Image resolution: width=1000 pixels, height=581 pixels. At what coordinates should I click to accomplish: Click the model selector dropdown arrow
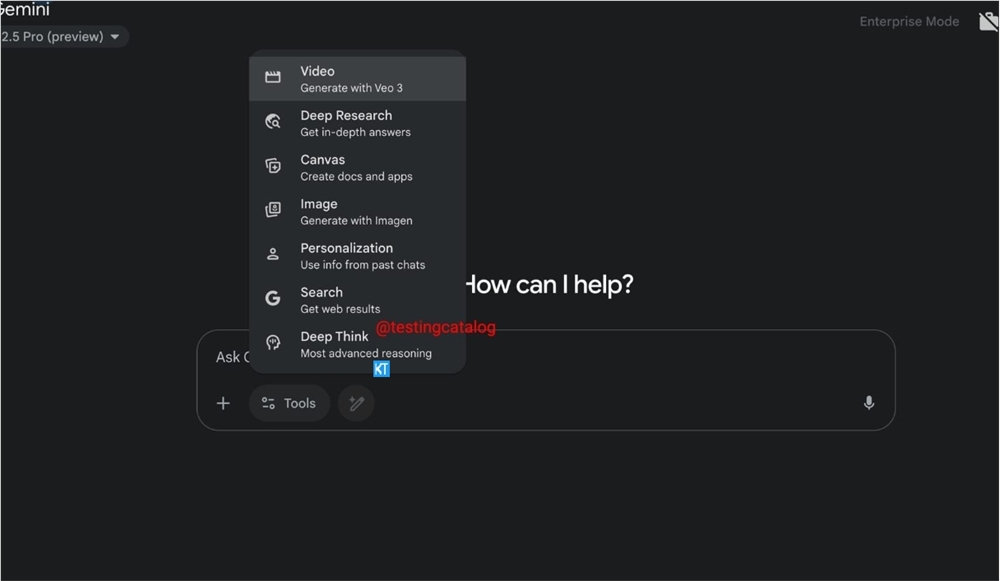(x=115, y=36)
